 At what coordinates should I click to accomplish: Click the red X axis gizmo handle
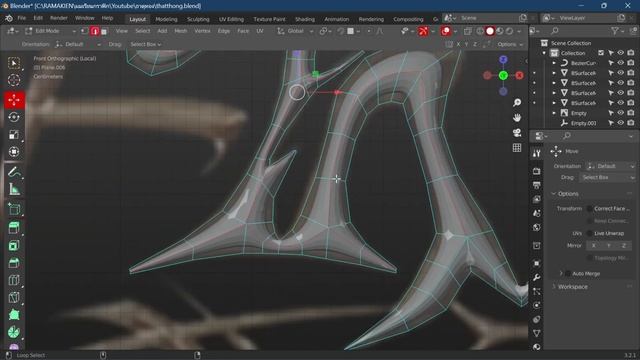point(519,76)
